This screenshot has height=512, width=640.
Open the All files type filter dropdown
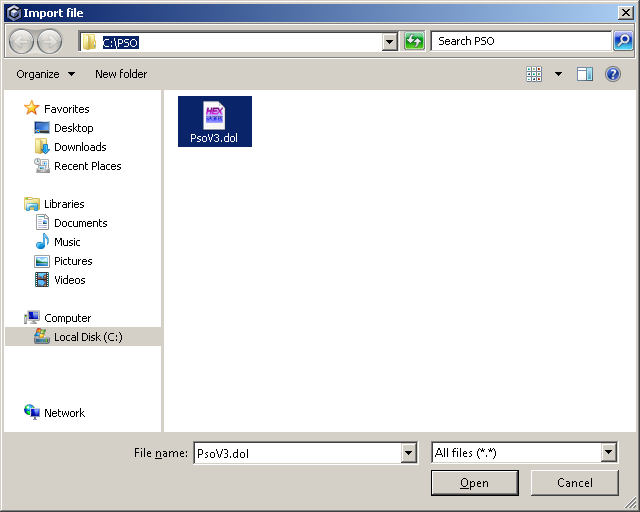point(609,453)
